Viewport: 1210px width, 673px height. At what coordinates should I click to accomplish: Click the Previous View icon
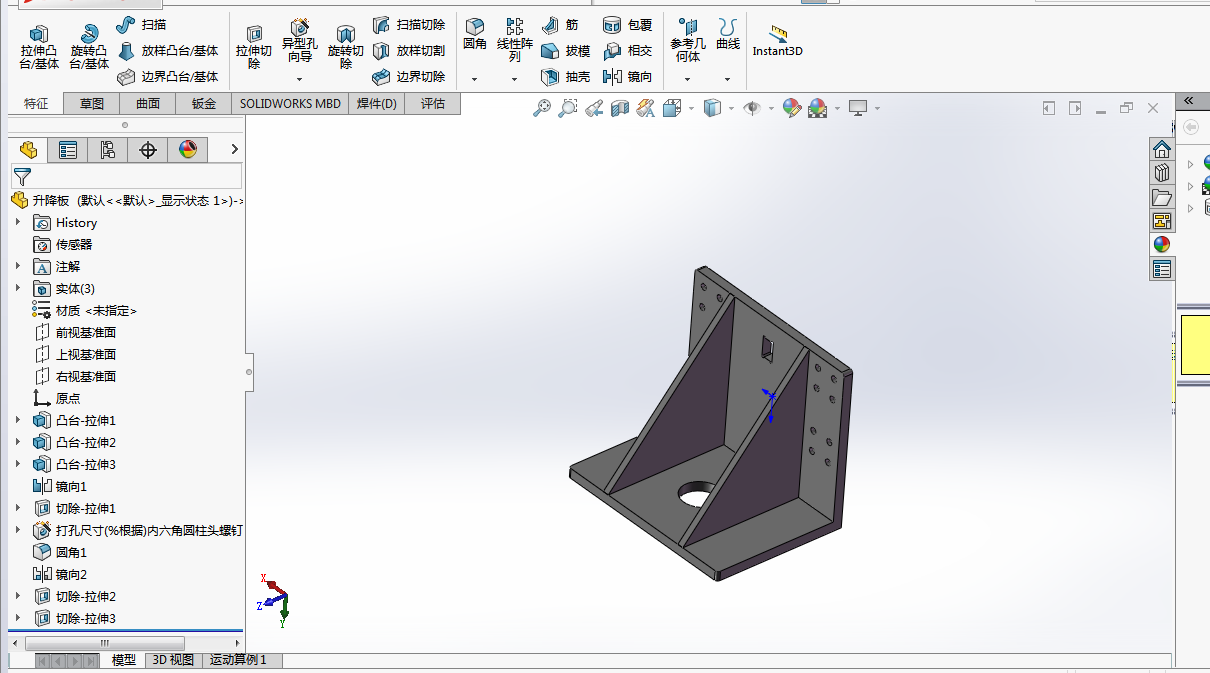[x=594, y=108]
